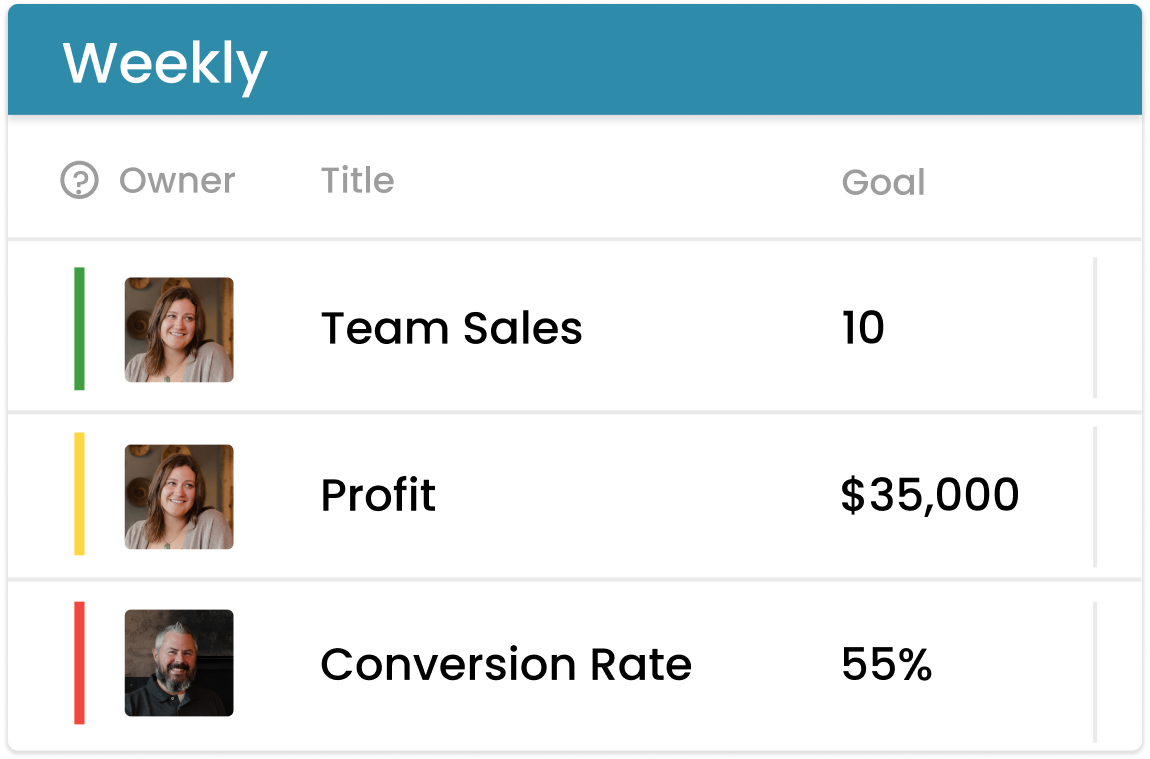Viewport: 1150px width, 759px height.
Task: Select the owner avatar on the Profit row
Action: click(178, 497)
